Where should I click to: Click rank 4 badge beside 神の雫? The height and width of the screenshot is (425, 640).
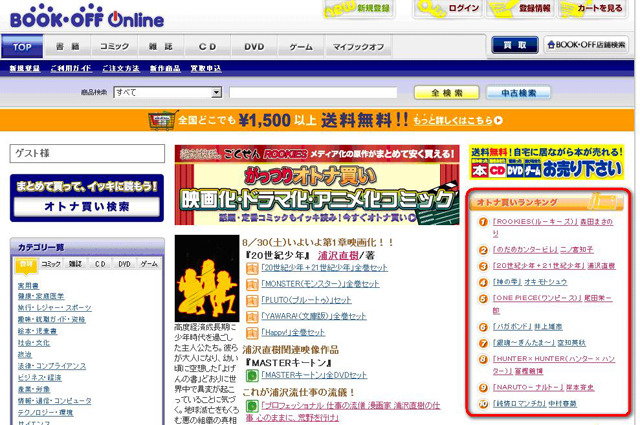[x=483, y=283]
